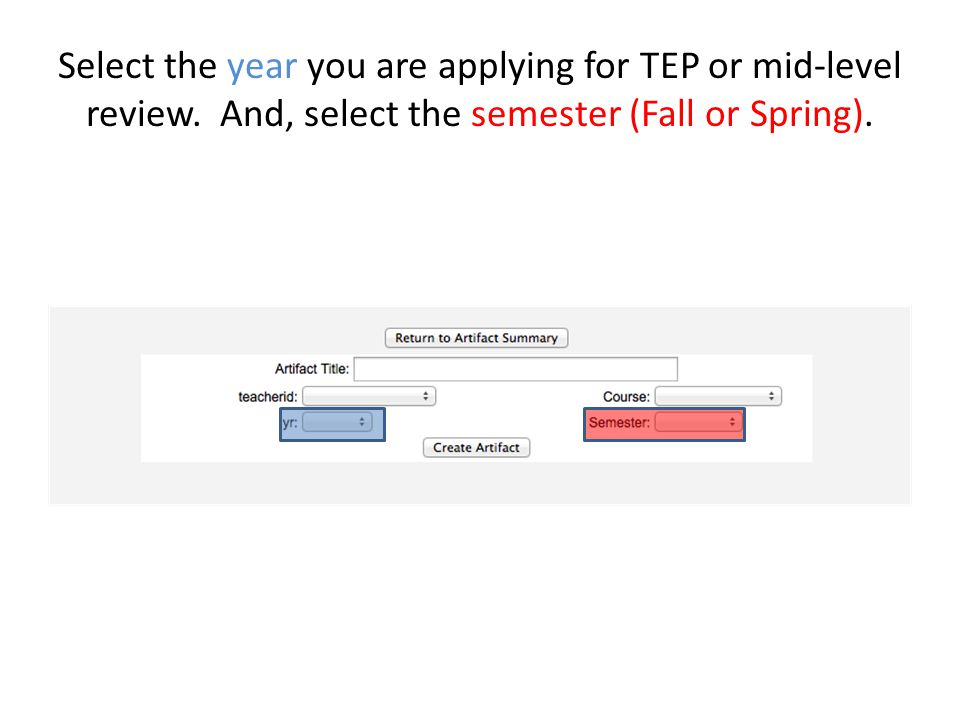
Task: Click the "Artifact Title:" label
Action: pos(312,369)
